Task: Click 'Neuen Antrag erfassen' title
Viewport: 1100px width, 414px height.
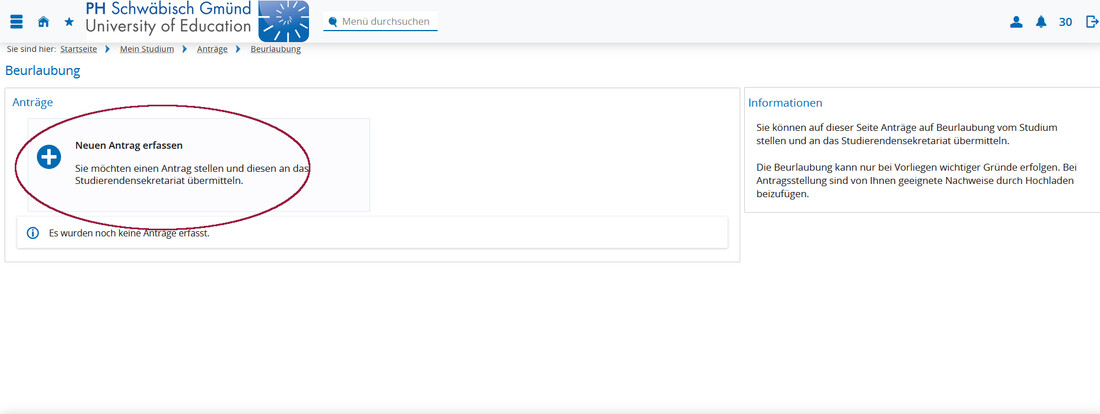Action: click(129, 145)
